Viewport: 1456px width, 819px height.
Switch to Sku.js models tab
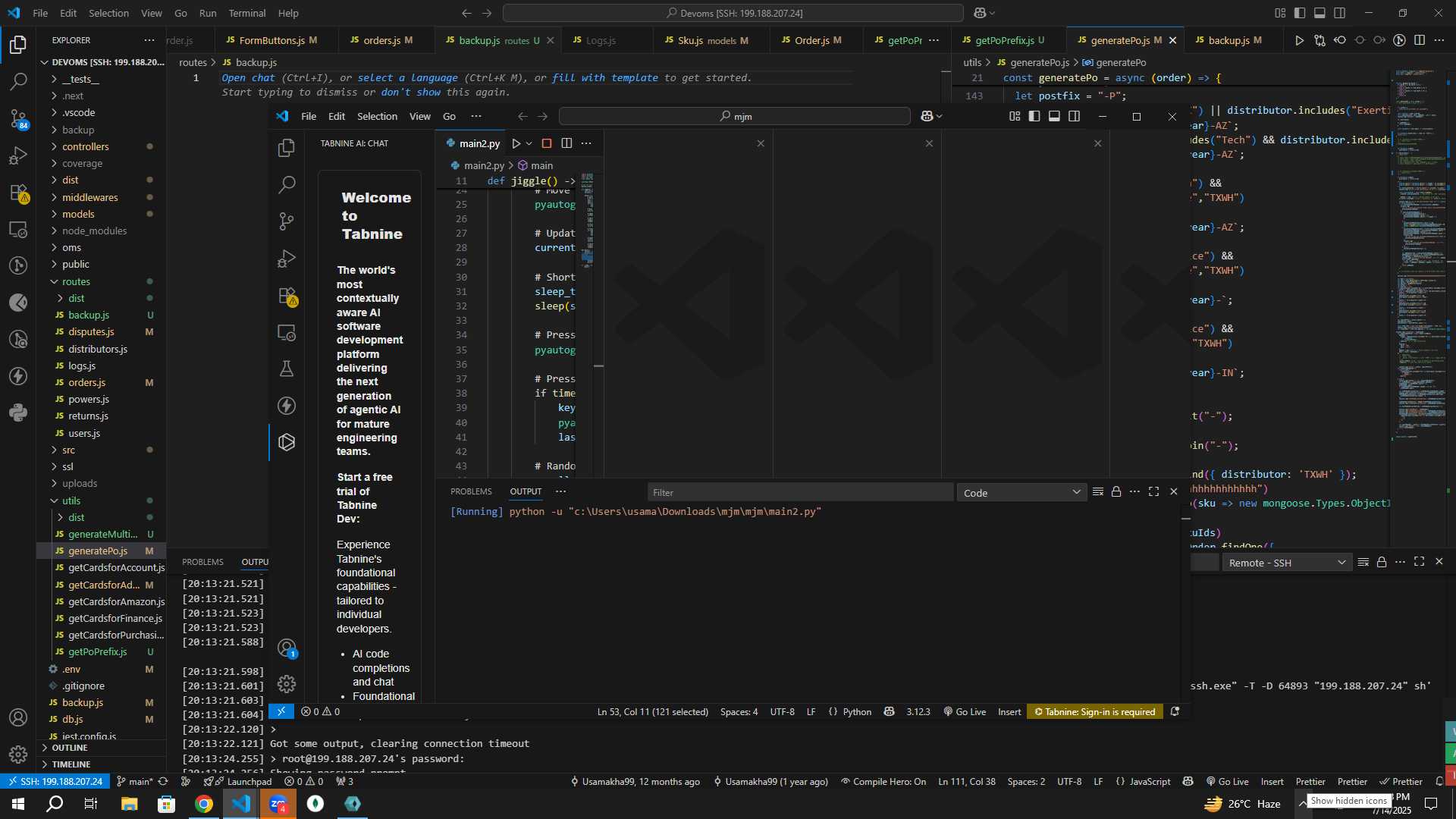(711, 40)
